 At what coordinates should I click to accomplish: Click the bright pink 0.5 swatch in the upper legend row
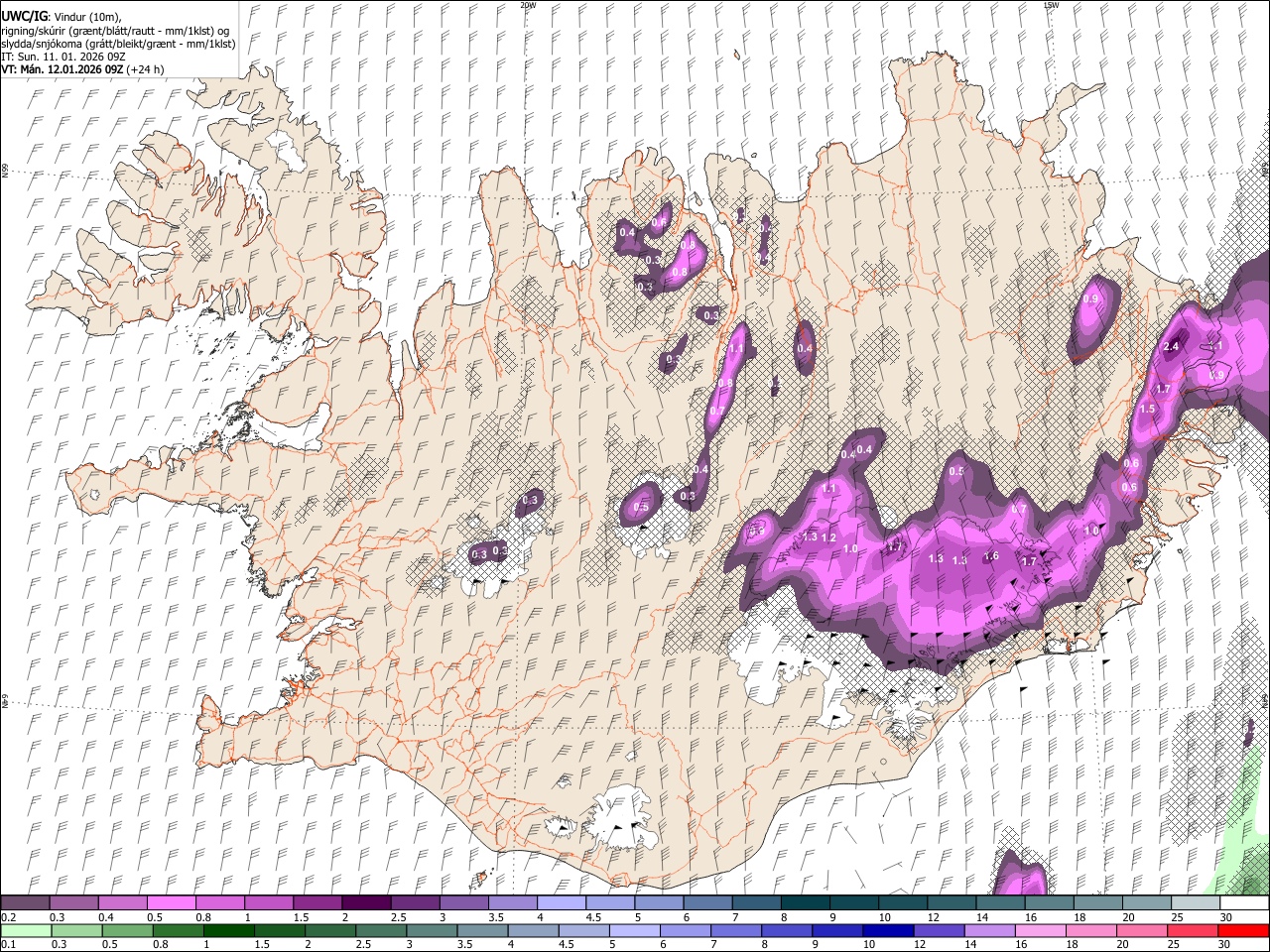pos(171,903)
